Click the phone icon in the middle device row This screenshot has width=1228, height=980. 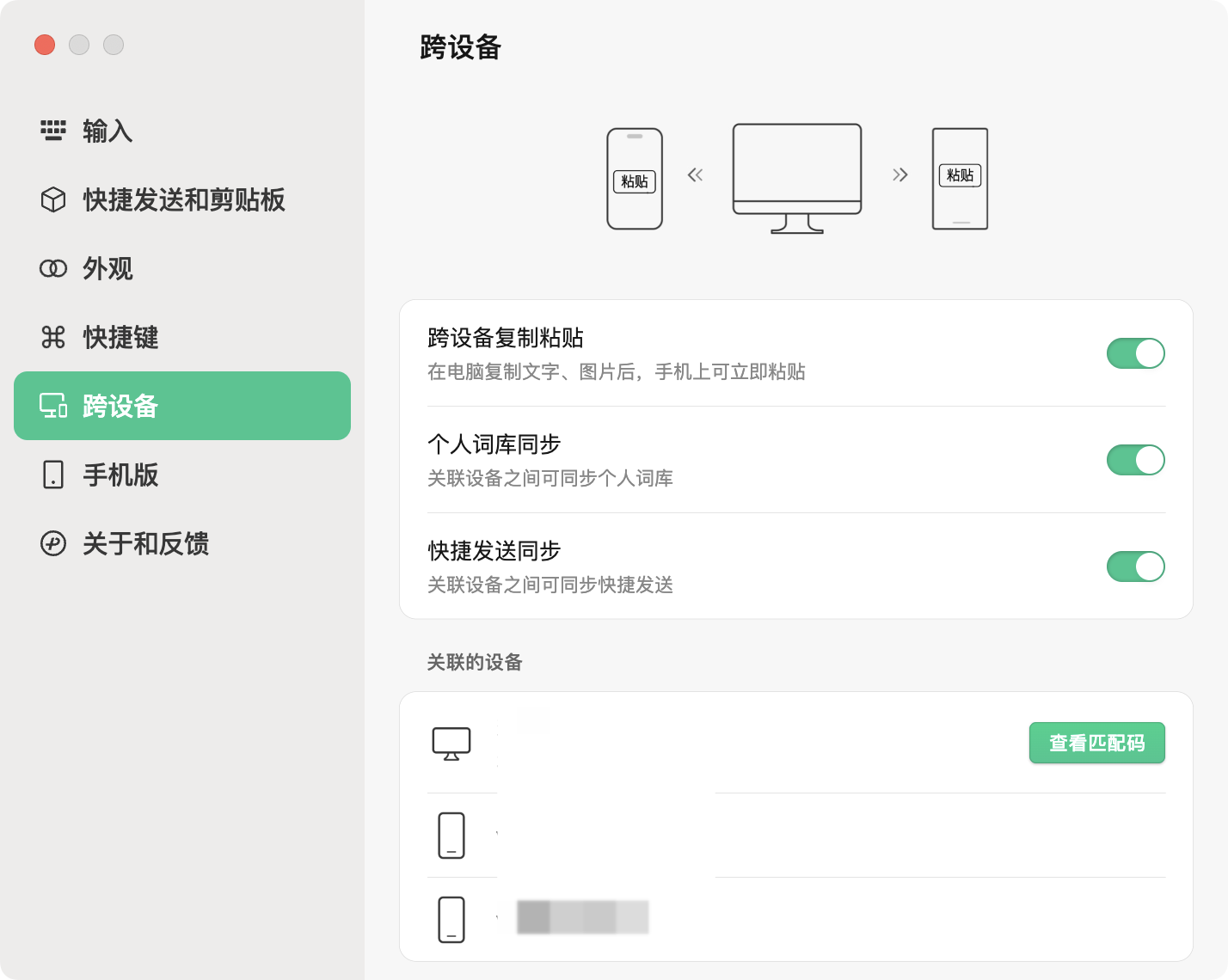(451, 836)
